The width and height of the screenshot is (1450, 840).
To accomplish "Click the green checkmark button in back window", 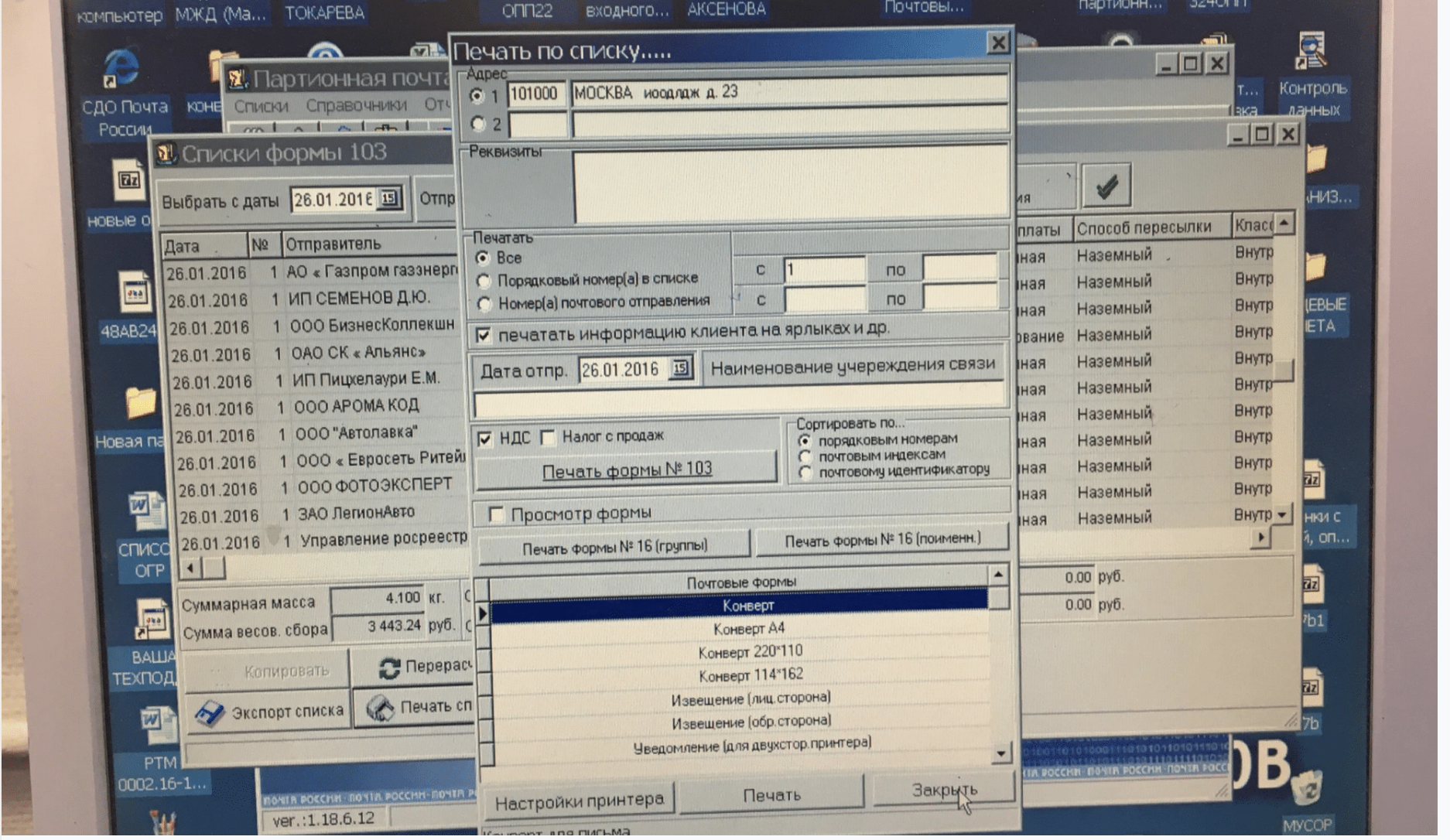I will pos(1106,186).
